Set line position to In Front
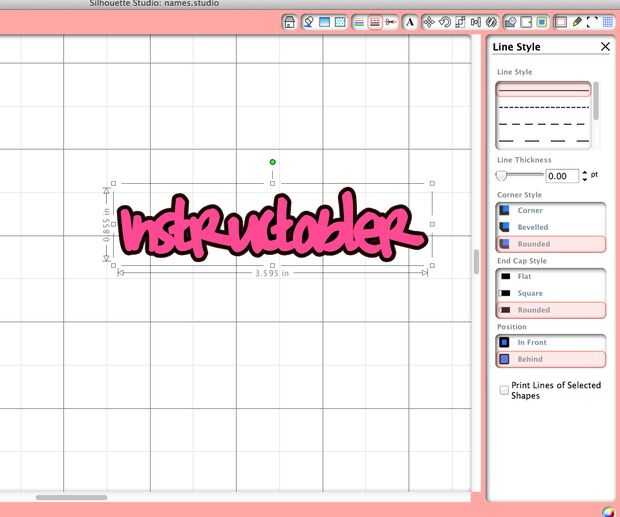 tap(551, 342)
